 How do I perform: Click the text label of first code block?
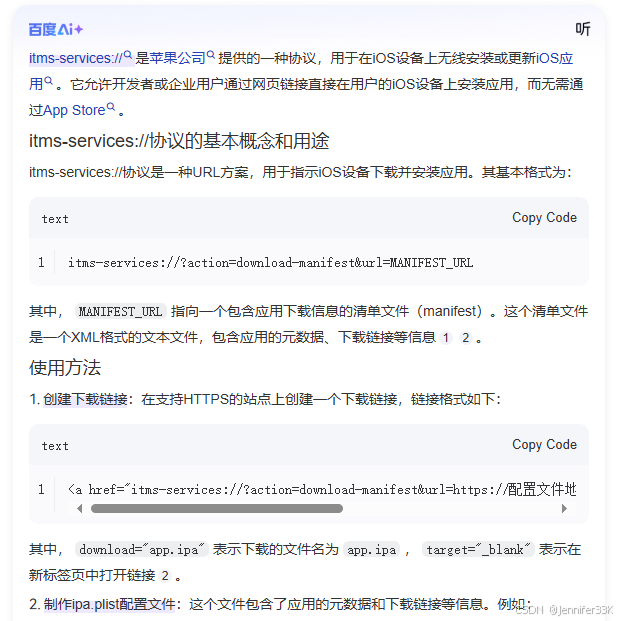[x=55, y=219]
